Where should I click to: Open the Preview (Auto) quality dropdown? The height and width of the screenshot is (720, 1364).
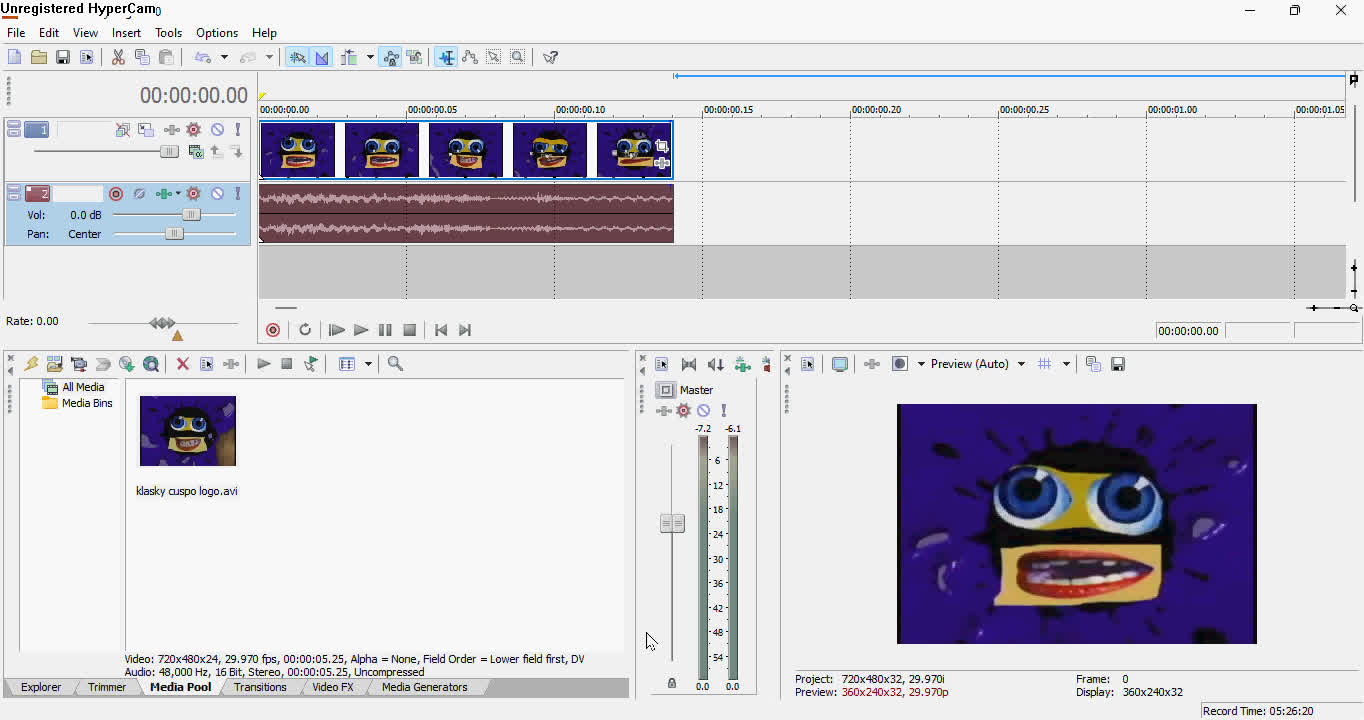1021,364
